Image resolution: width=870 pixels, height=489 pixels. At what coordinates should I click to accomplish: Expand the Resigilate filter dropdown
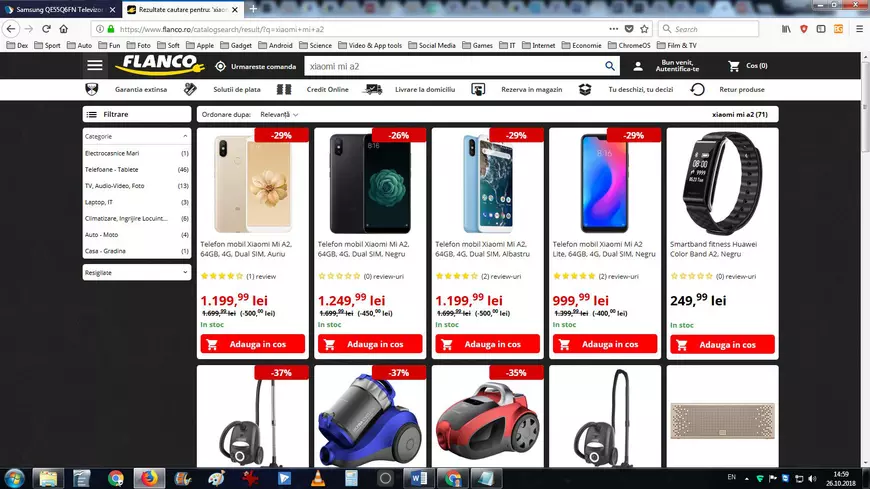(136, 273)
